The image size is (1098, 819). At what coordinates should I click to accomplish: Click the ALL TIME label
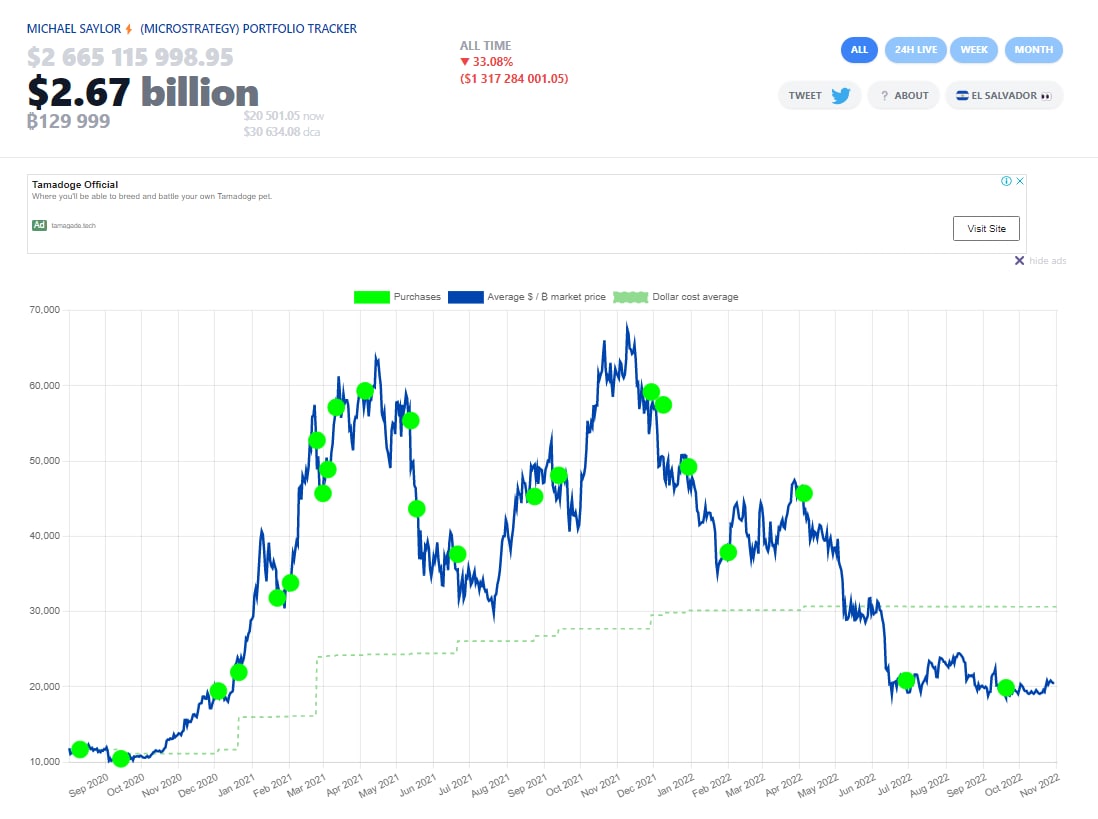coord(485,46)
